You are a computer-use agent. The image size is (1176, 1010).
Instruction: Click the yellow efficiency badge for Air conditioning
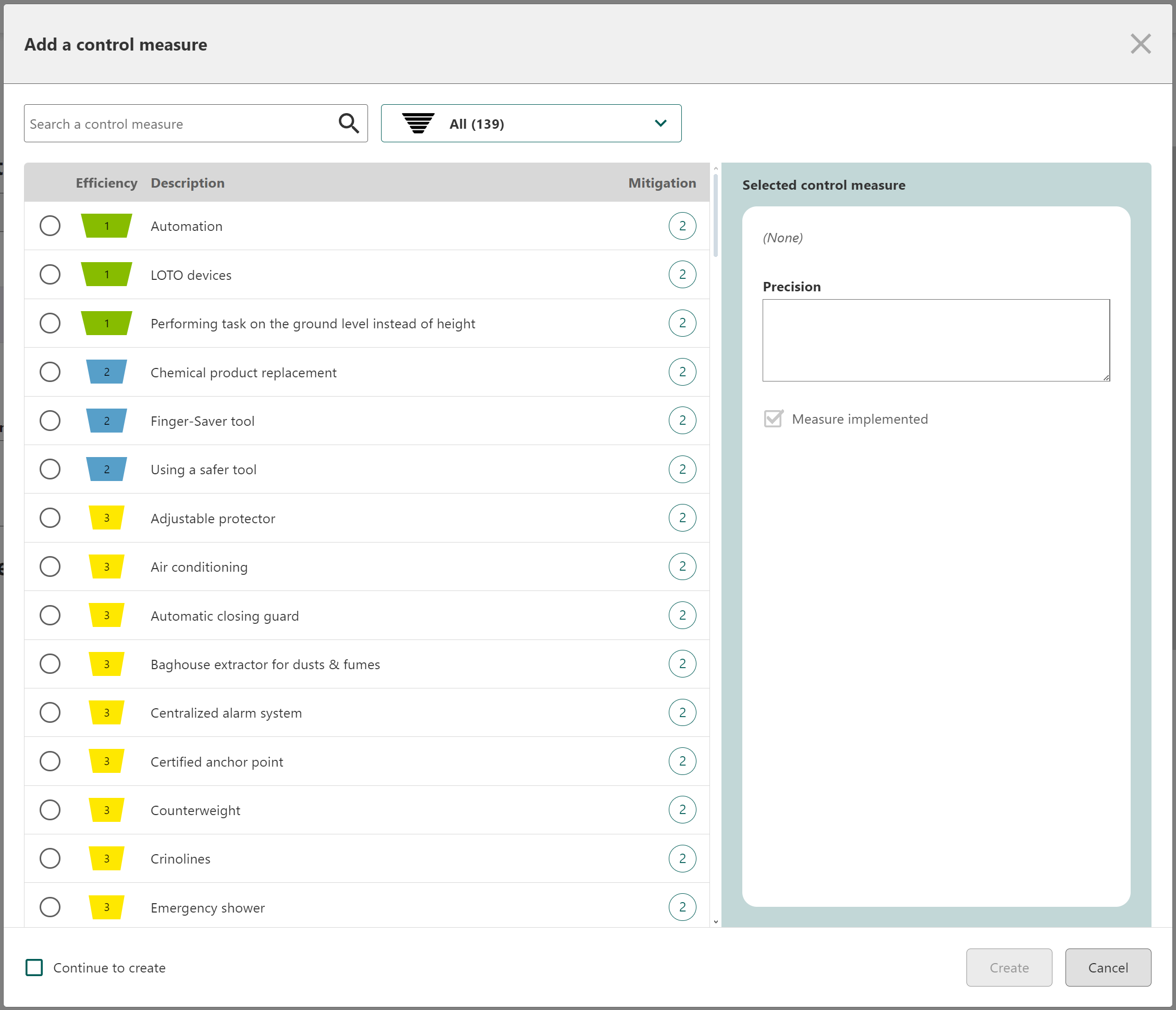click(106, 566)
